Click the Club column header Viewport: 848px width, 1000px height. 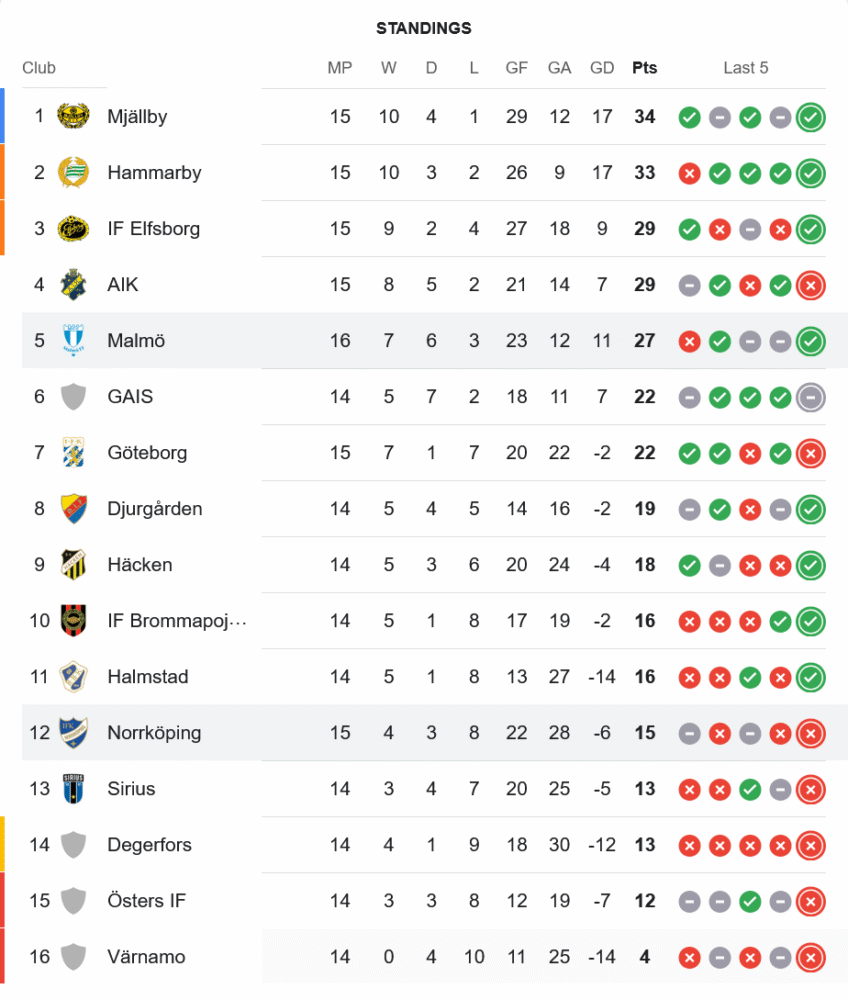tap(39, 68)
